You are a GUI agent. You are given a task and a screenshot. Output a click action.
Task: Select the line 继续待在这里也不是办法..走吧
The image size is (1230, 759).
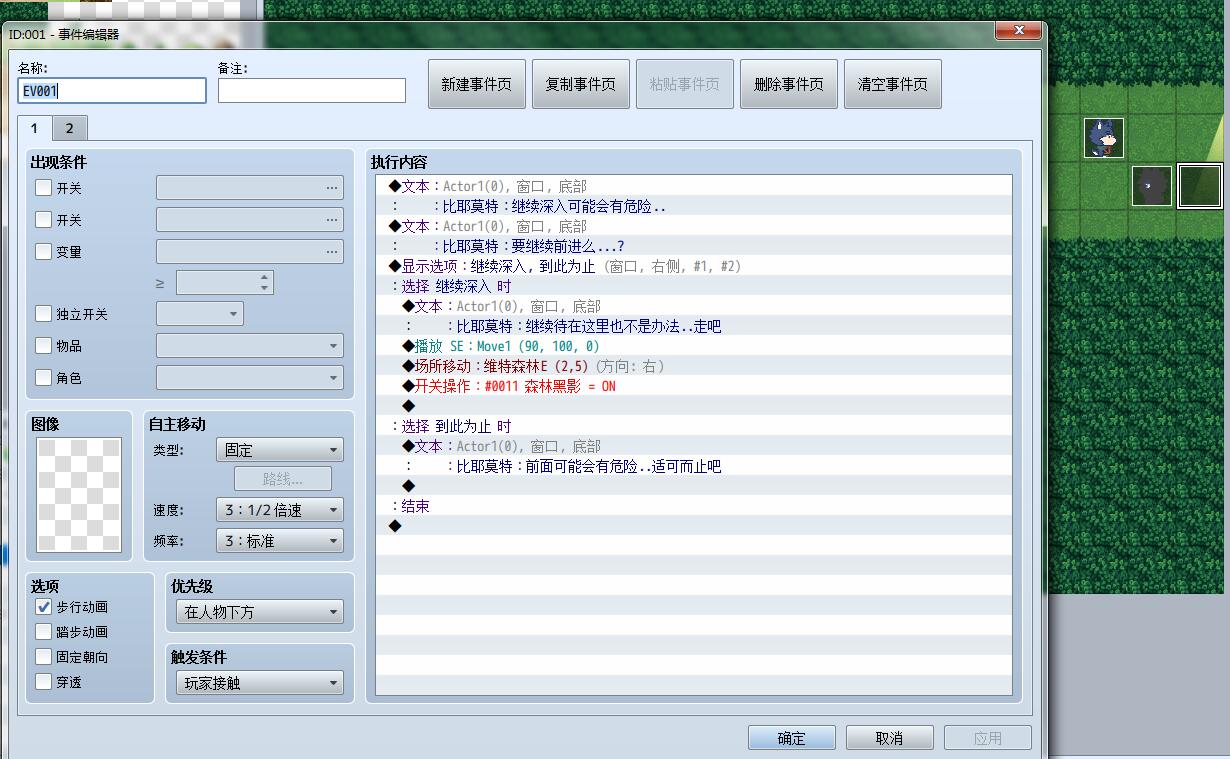click(x=694, y=326)
